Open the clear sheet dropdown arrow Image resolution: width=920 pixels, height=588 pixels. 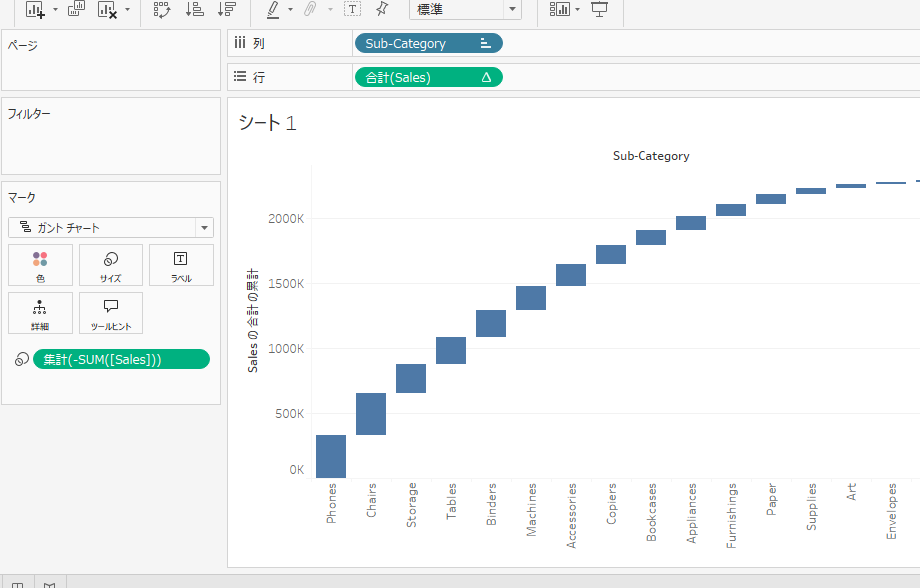click(127, 9)
